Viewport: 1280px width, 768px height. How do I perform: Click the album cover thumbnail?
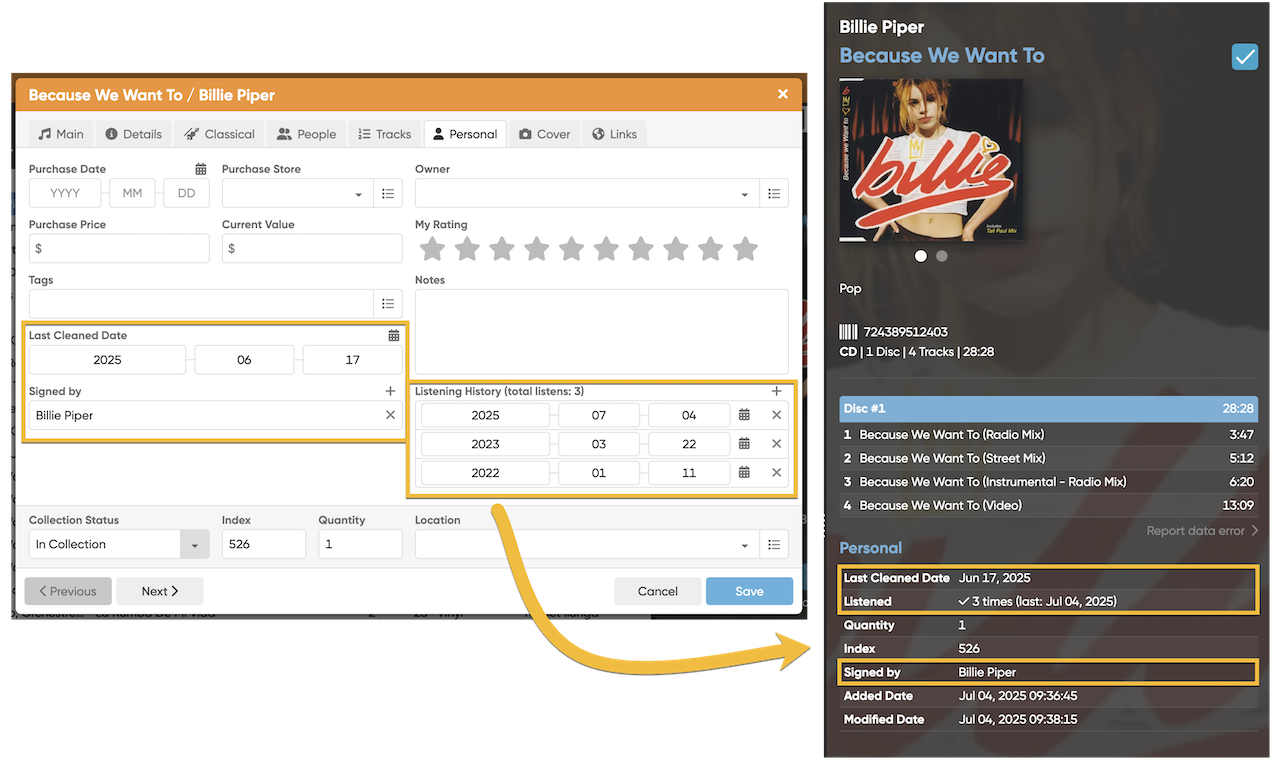pyautogui.click(x=931, y=160)
